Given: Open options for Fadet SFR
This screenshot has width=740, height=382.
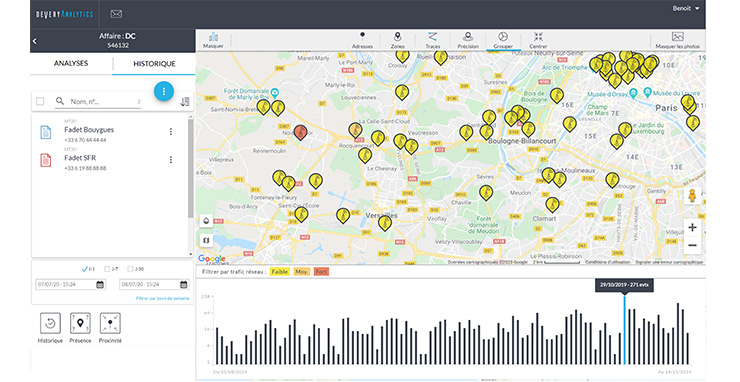Looking at the screenshot, I should [x=171, y=160].
